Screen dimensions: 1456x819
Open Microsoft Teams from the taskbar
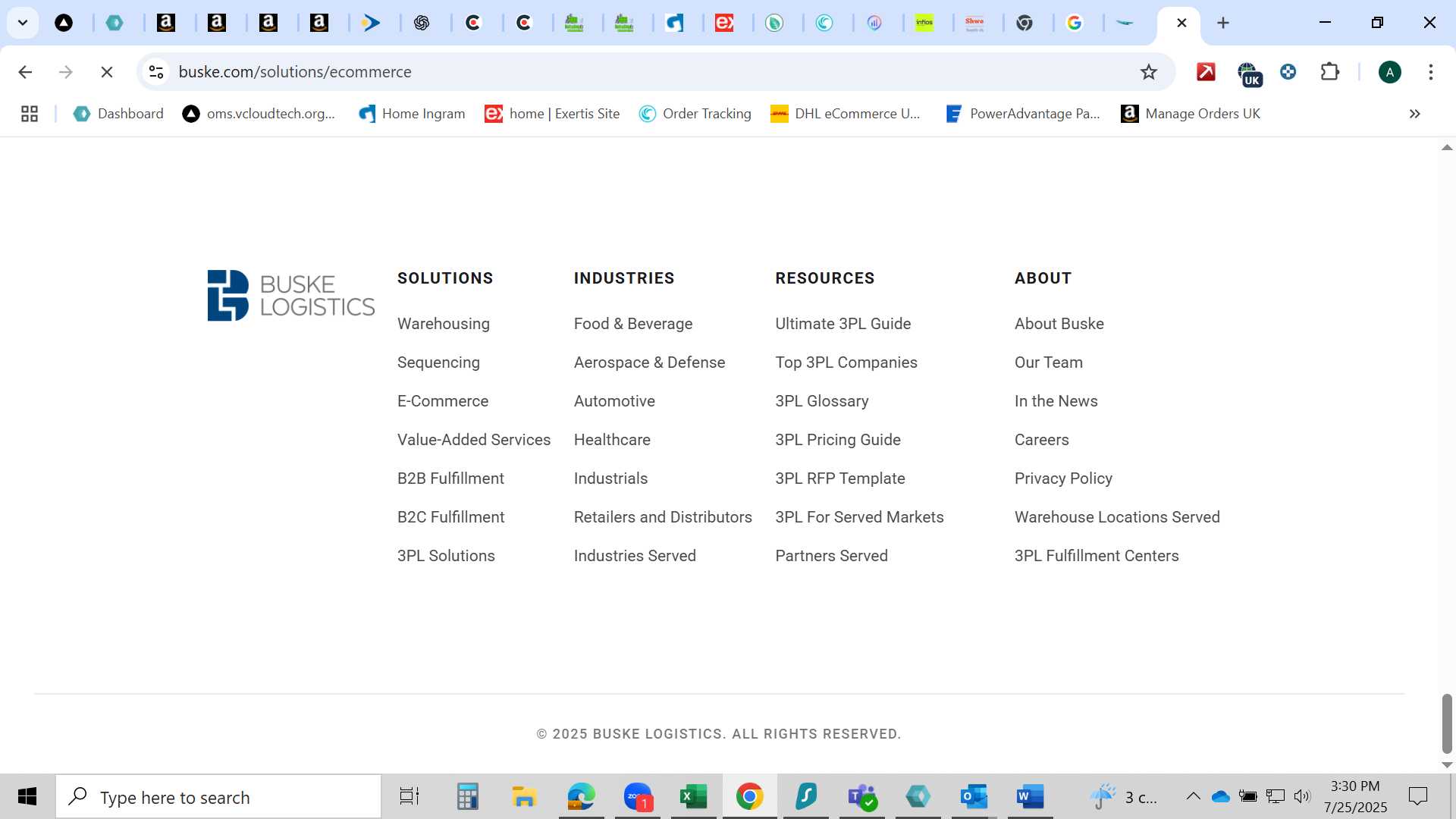pyautogui.click(x=862, y=796)
